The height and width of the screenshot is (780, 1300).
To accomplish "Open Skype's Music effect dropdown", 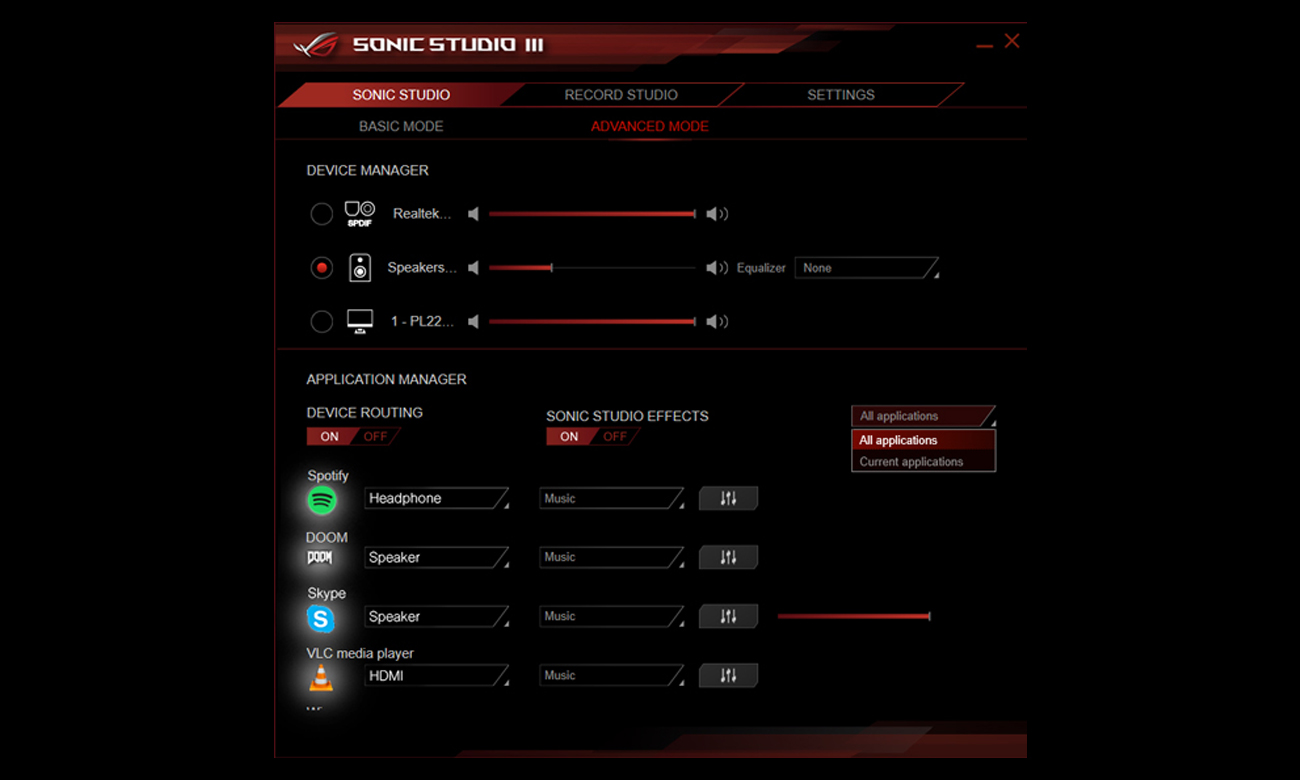I will tap(612, 616).
